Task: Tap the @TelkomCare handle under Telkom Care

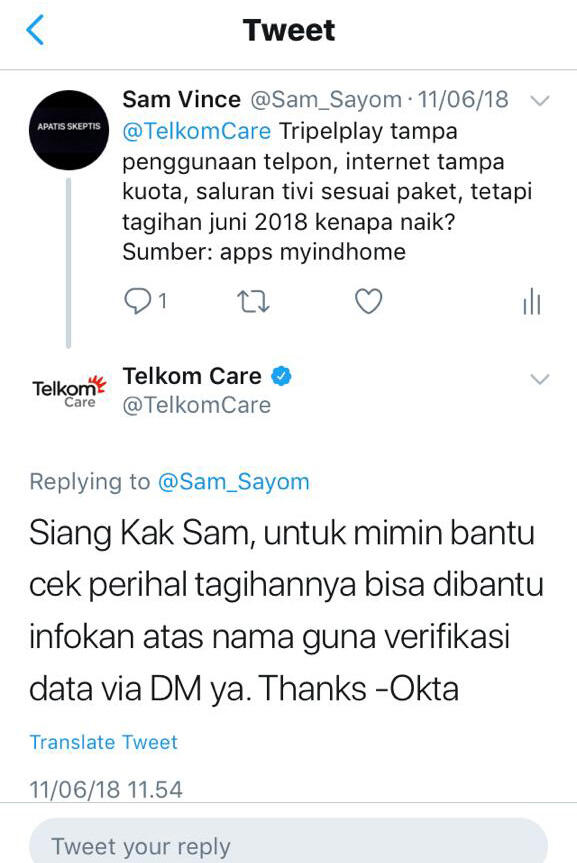Action: [x=197, y=406]
